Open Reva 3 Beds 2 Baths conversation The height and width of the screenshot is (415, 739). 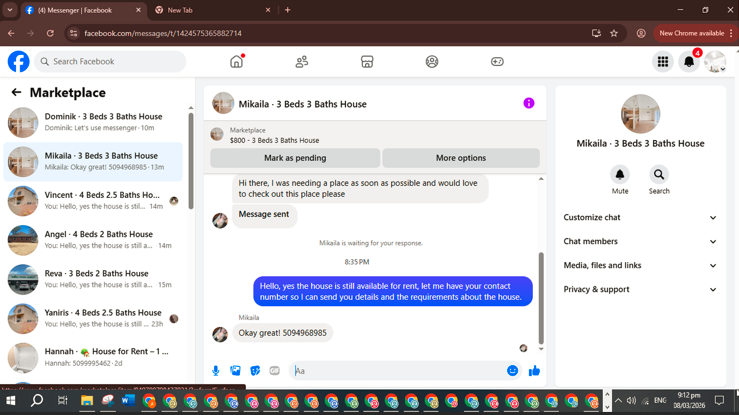[x=93, y=279]
